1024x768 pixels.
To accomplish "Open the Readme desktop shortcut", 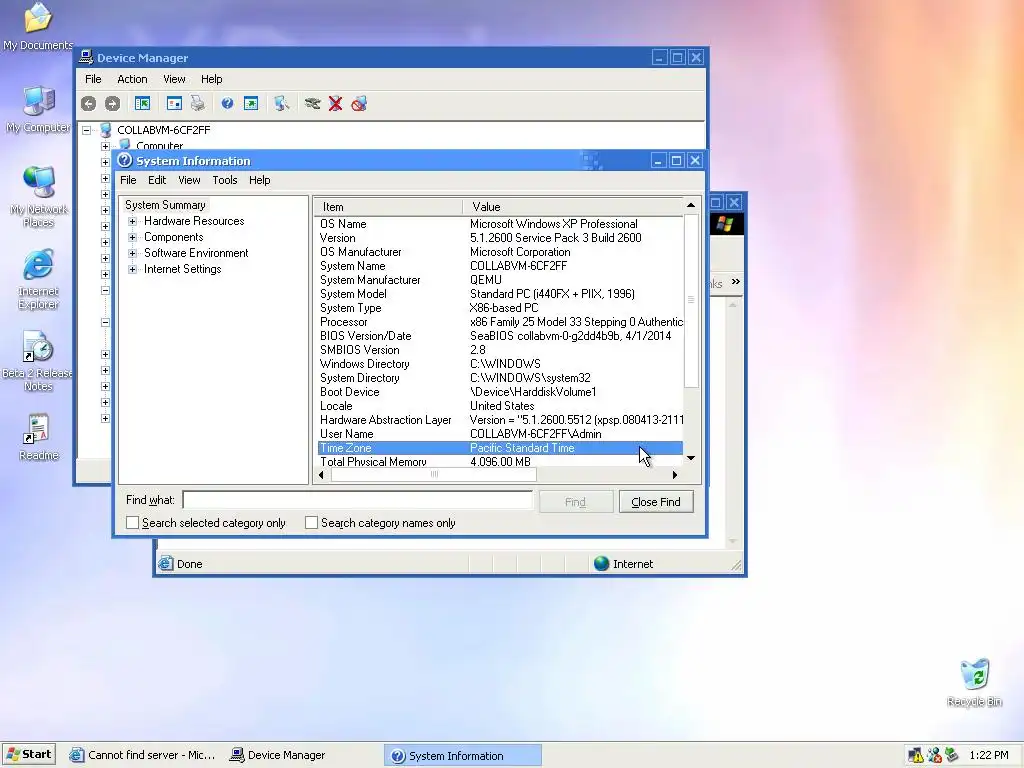I will click(x=37, y=428).
